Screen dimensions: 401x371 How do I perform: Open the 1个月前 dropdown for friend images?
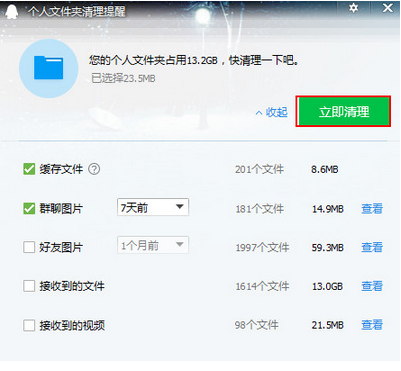click(x=153, y=245)
